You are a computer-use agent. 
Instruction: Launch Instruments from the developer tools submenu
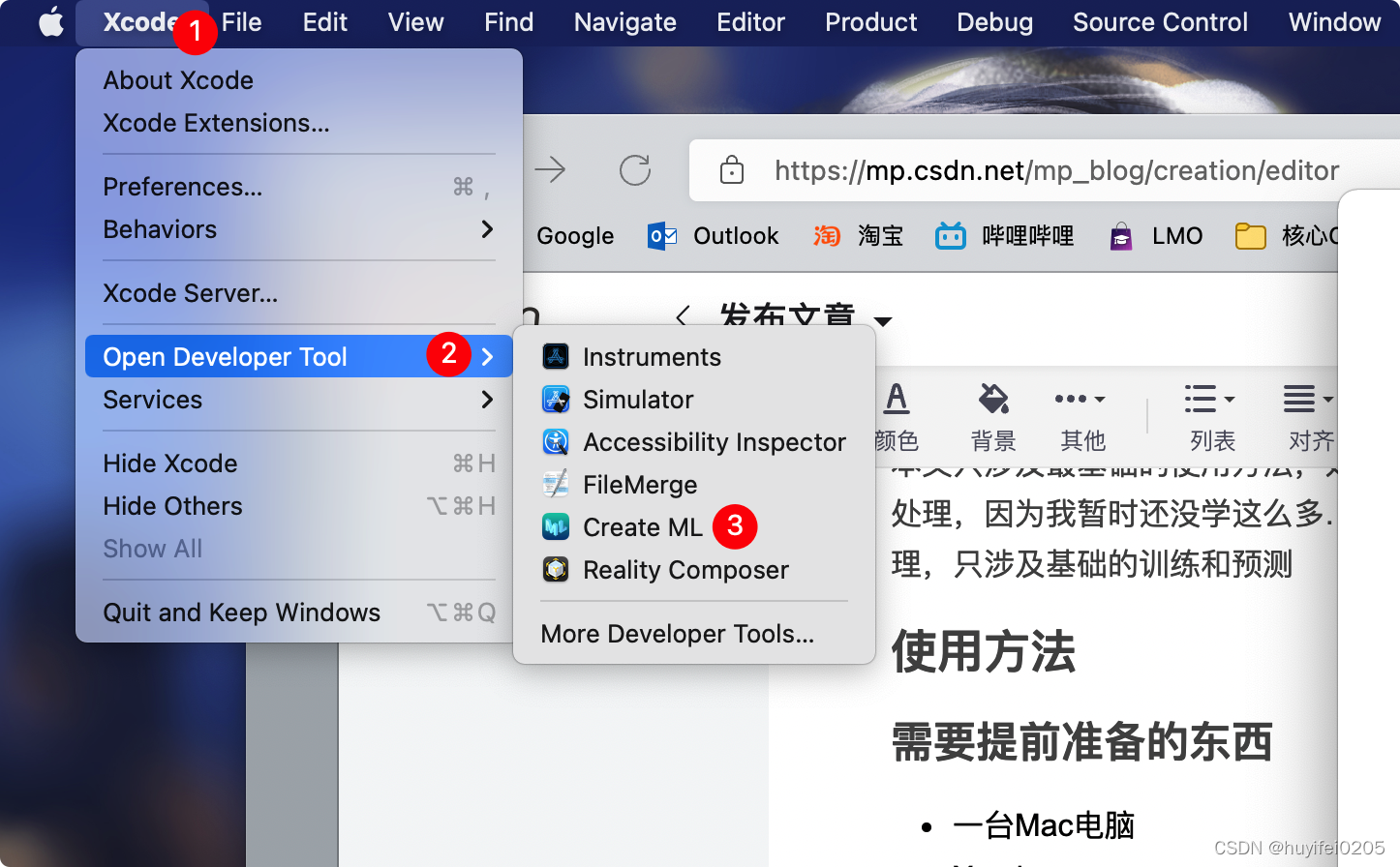coord(651,356)
